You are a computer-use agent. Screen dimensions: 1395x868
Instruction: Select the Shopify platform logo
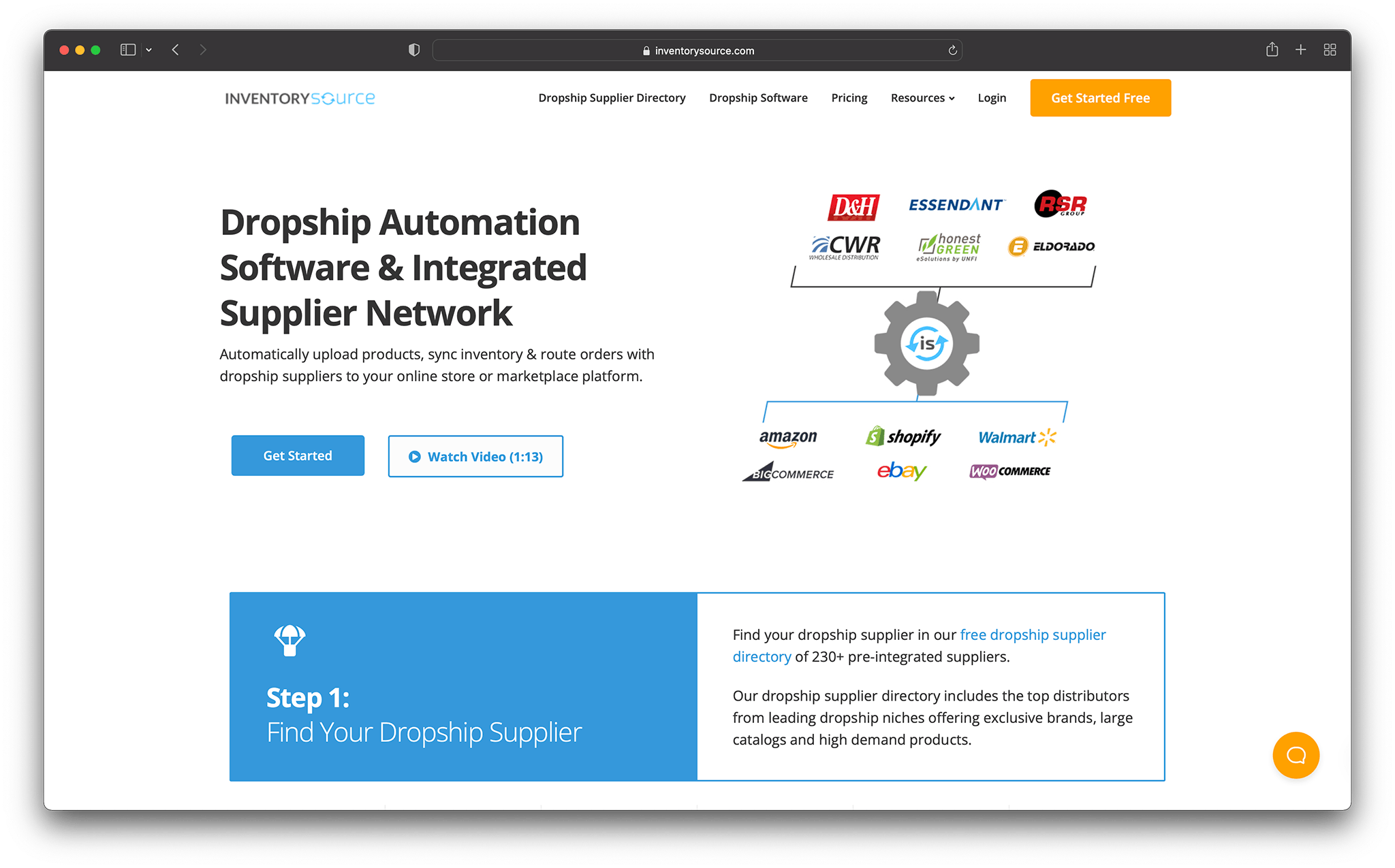coord(903,436)
